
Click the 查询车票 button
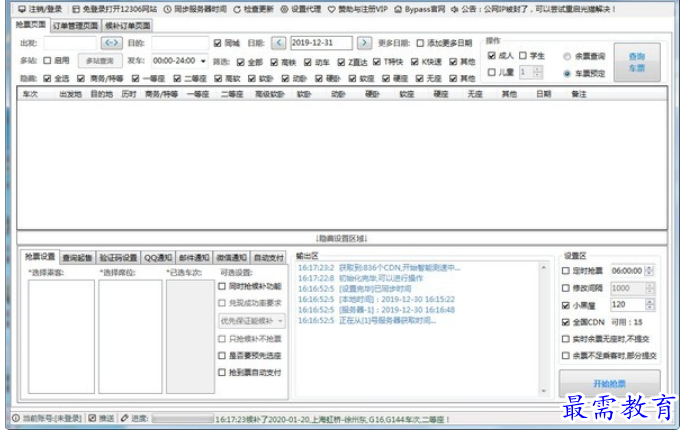(637, 62)
